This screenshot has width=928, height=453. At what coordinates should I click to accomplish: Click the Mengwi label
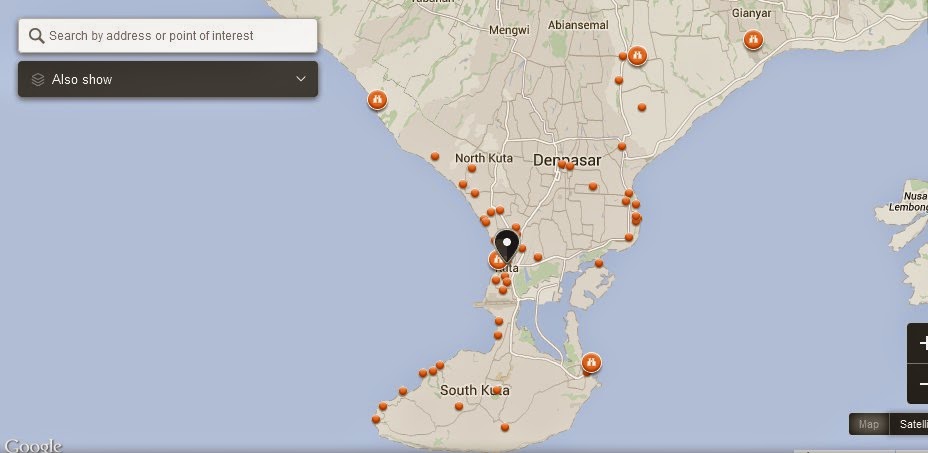(509, 30)
